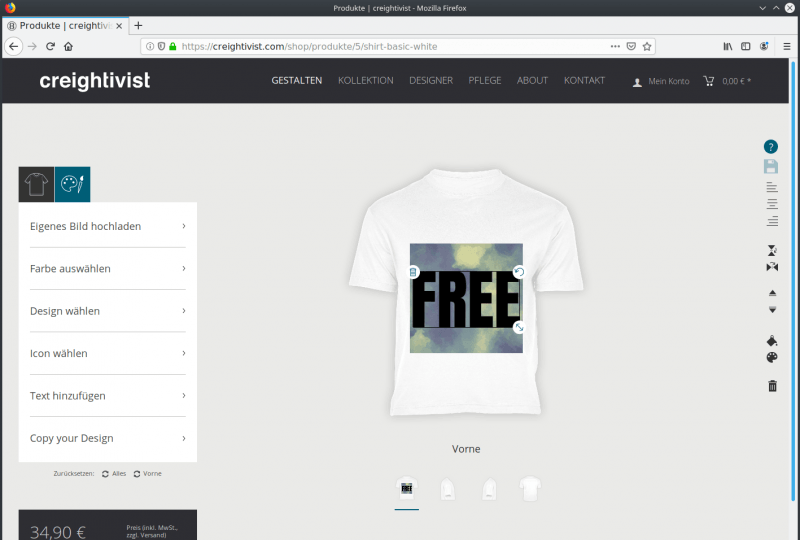Flip the design horizontally icon
This screenshot has width=800, height=540.
pos(772,266)
